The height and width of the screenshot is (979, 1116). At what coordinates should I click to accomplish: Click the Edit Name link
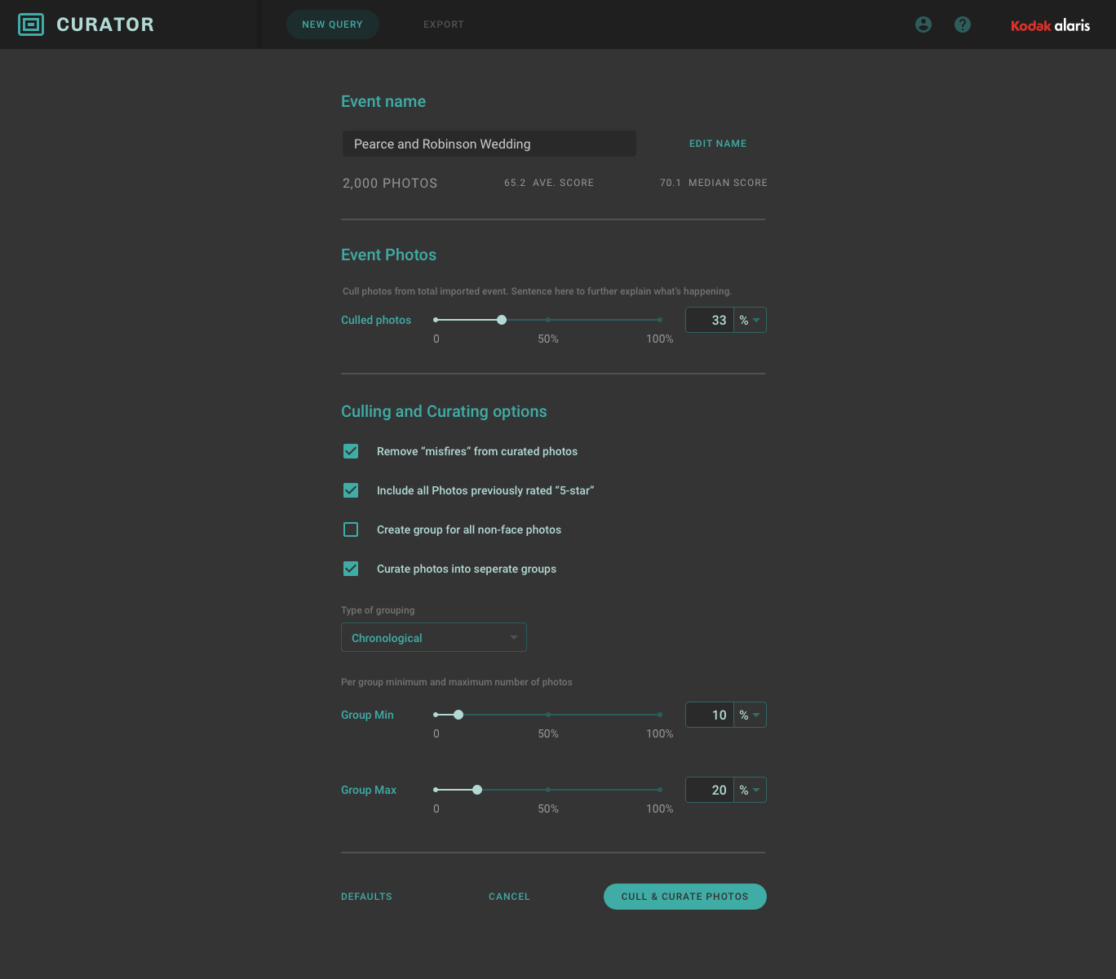(x=717, y=144)
